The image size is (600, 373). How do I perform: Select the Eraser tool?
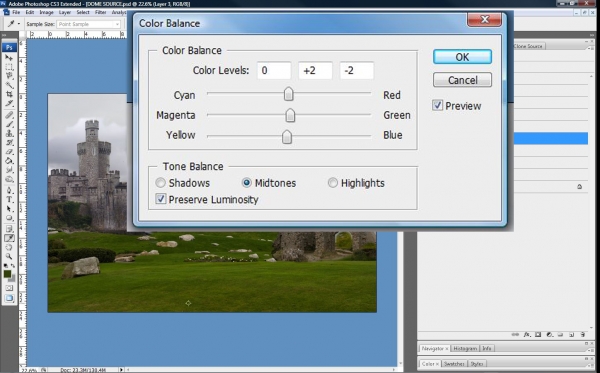click(9, 152)
